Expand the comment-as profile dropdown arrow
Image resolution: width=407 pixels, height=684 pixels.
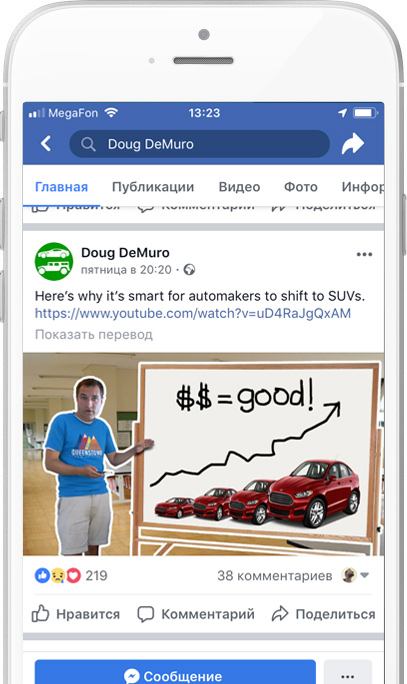pyautogui.click(x=365, y=575)
